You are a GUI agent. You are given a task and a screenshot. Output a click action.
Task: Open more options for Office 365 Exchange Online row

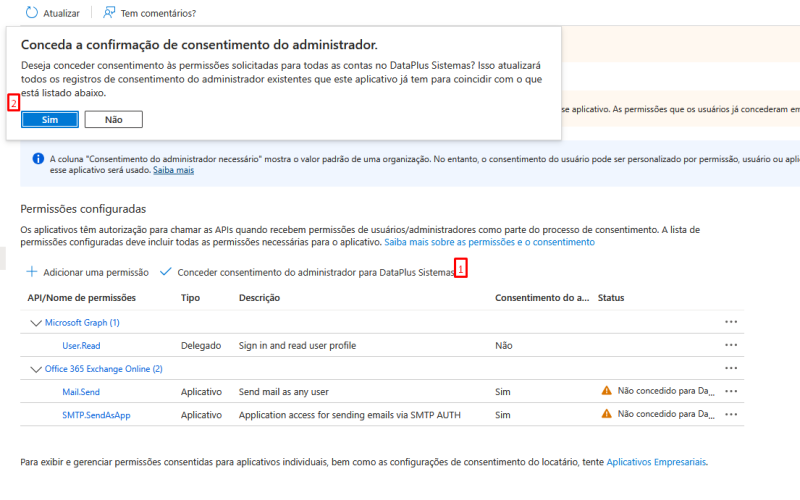(731, 368)
